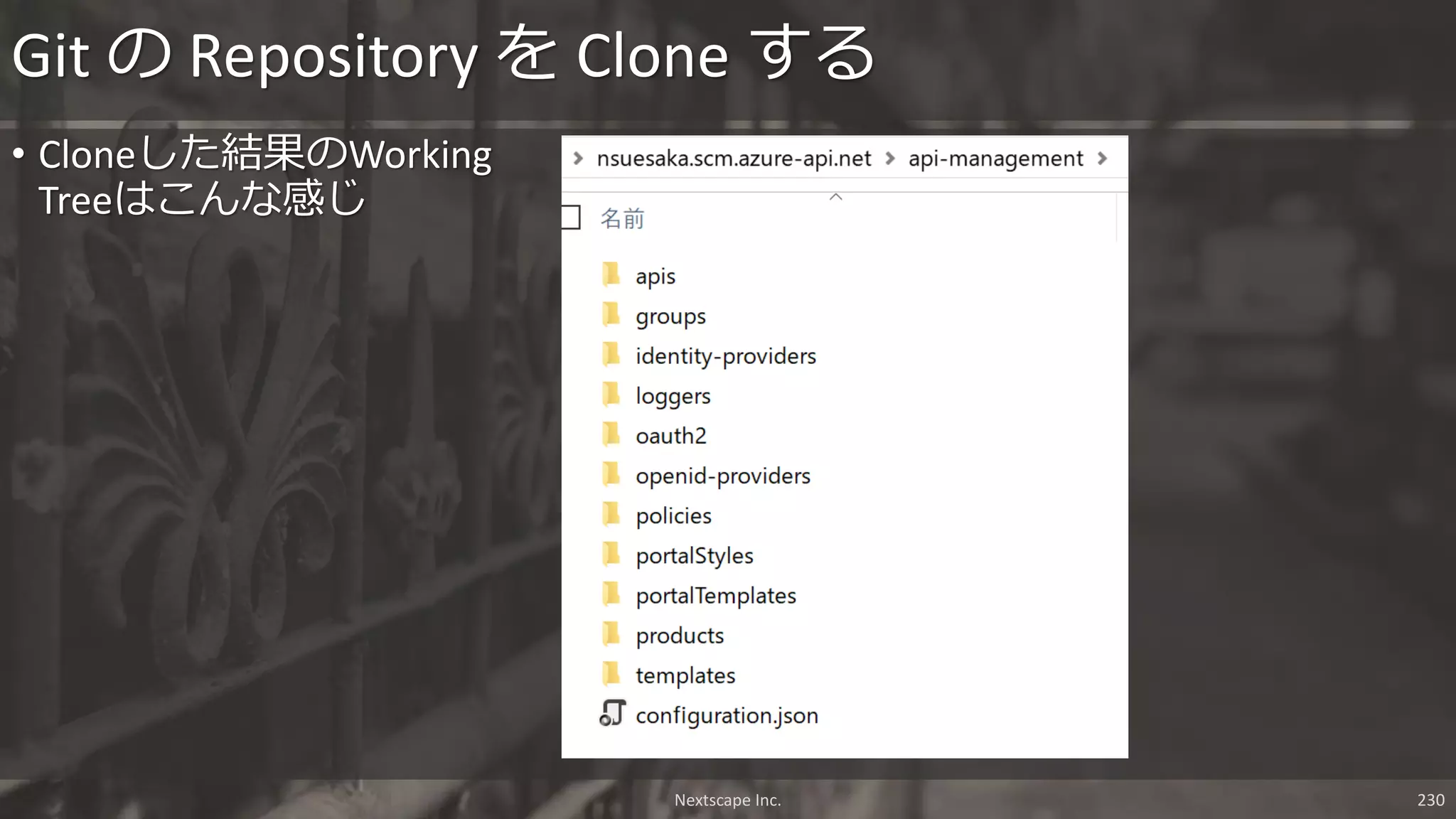This screenshot has height=819, width=1456.
Task: Select the identity-providers folder name
Action: 726,356
